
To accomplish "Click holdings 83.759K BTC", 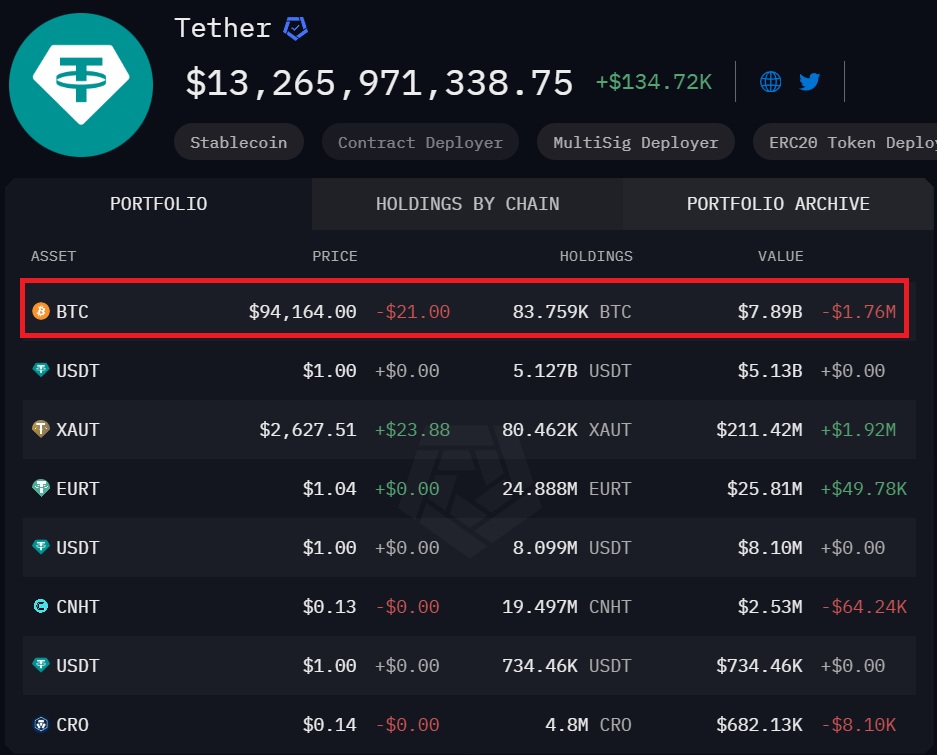I will pyautogui.click(x=572, y=311).
